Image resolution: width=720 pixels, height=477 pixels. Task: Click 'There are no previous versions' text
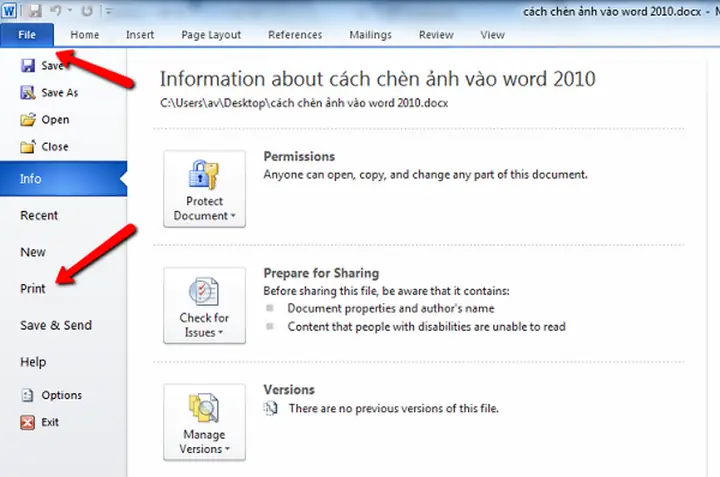[394, 409]
